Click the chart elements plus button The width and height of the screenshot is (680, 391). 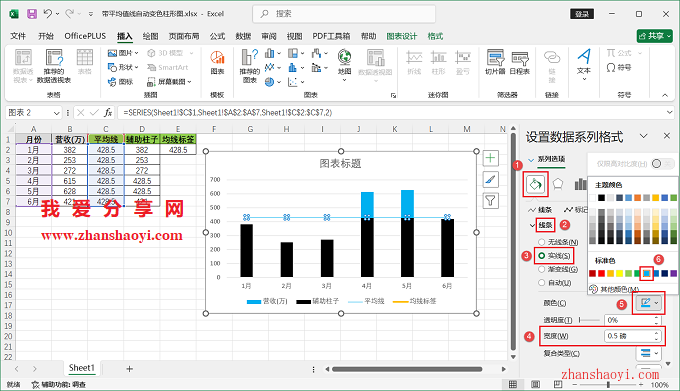[490, 158]
